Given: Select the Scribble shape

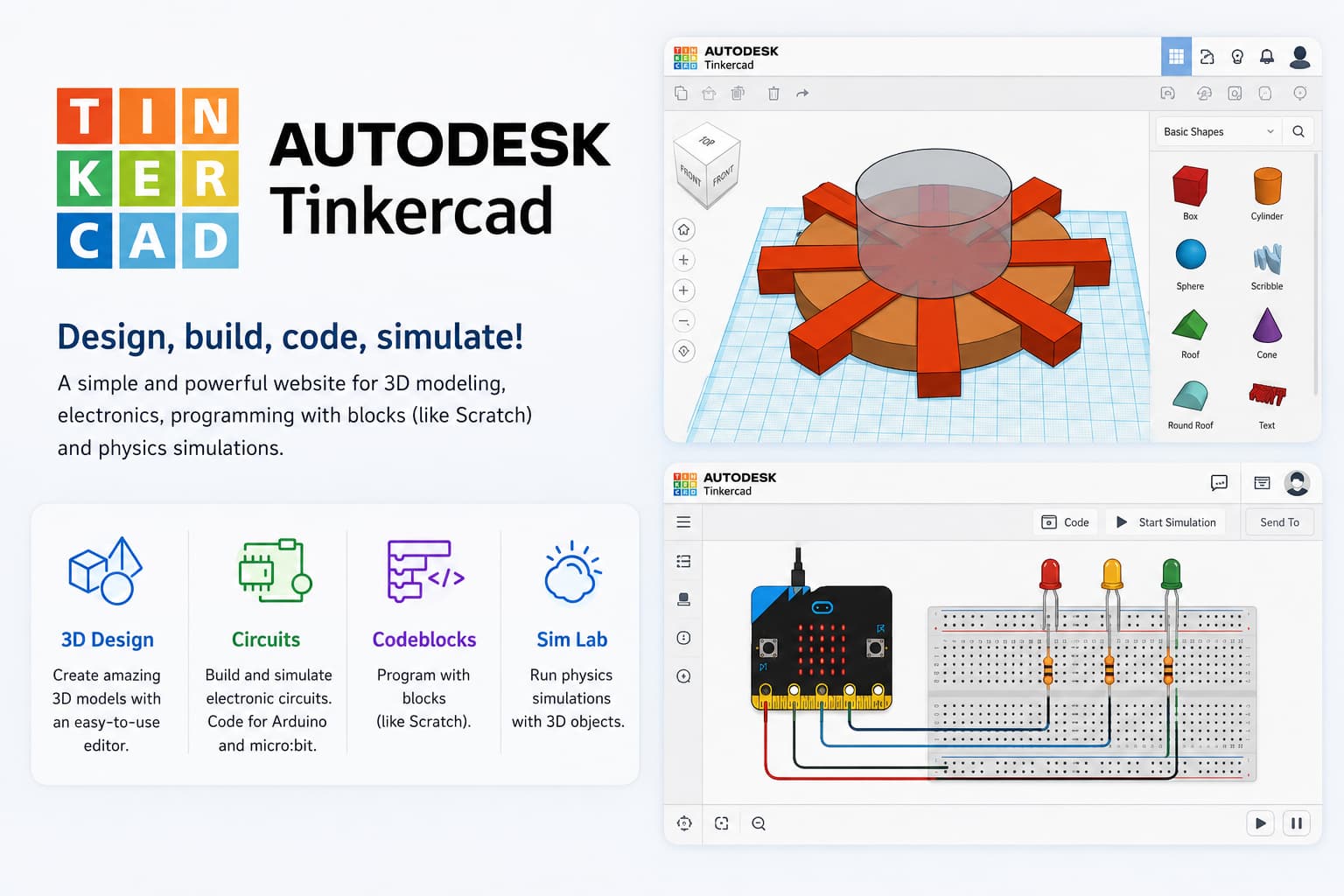Looking at the screenshot, I should coord(1267,264).
